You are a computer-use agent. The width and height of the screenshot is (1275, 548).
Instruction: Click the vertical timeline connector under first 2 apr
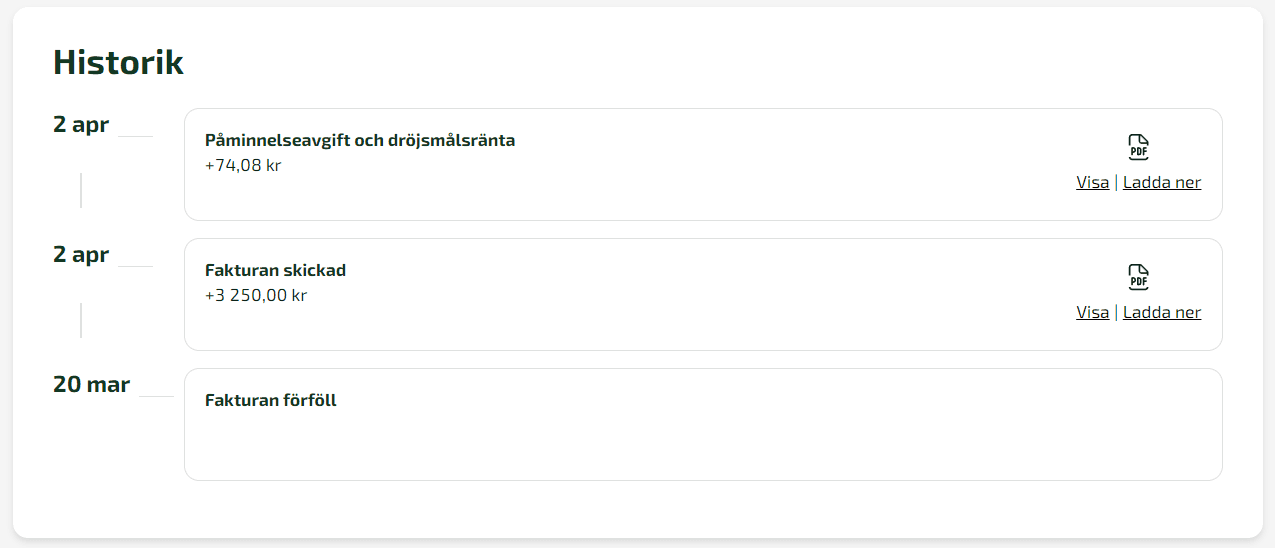pos(81,190)
